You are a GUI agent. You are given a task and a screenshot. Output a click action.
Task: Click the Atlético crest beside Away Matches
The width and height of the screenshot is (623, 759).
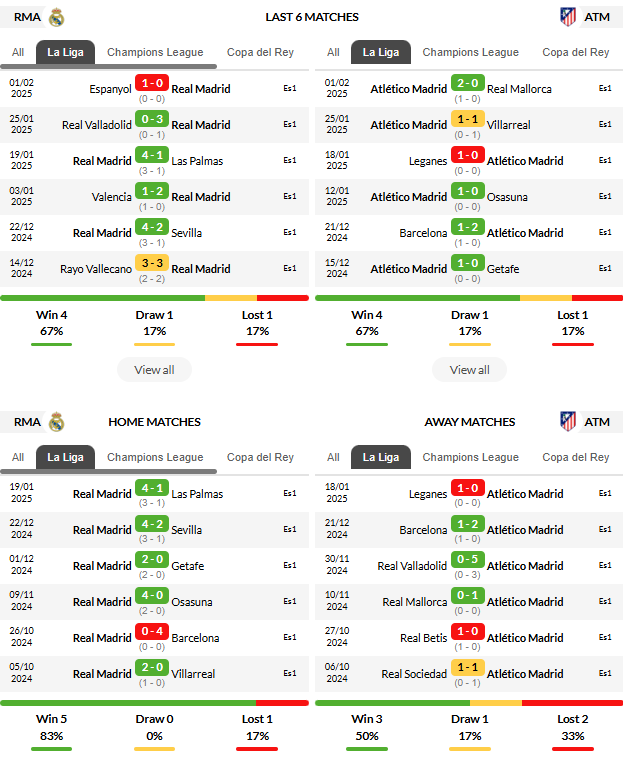tap(568, 422)
